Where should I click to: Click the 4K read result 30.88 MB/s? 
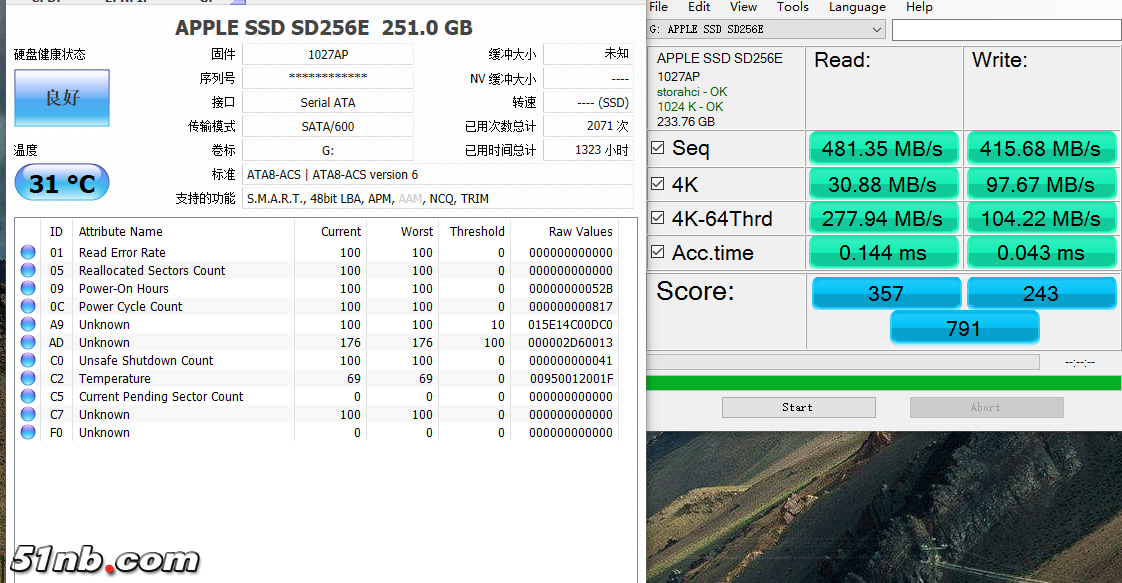coord(883,185)
